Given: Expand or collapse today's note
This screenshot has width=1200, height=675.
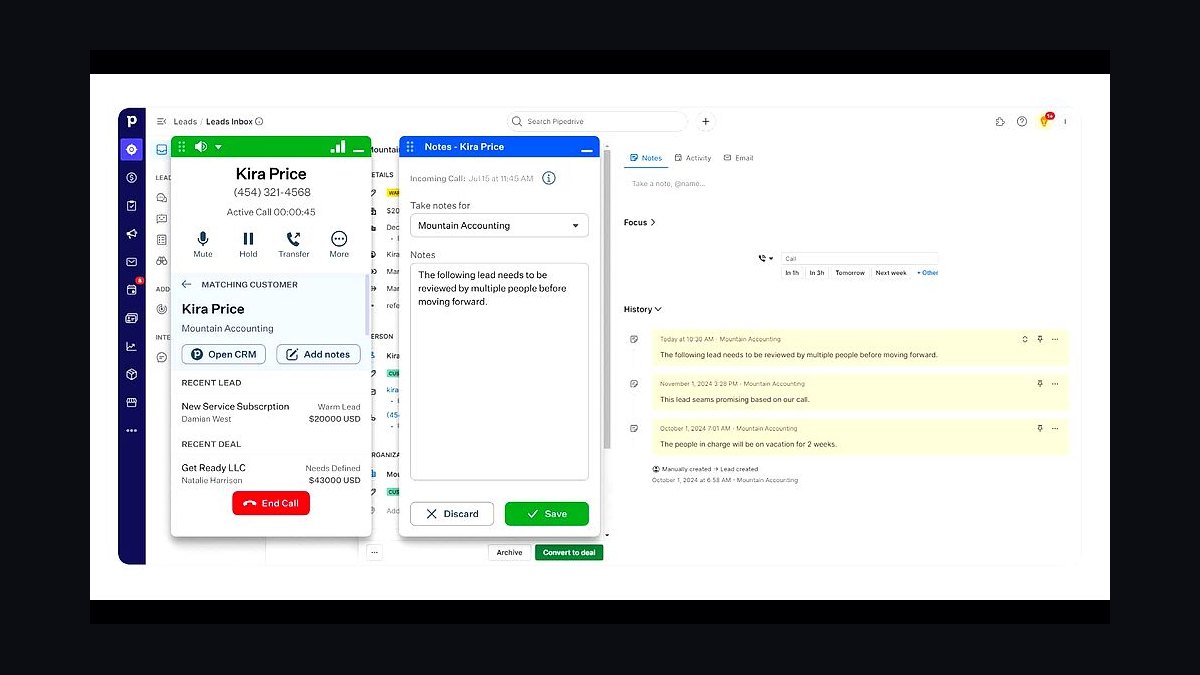Looking at the screenshot, I should click(1025, 339).
